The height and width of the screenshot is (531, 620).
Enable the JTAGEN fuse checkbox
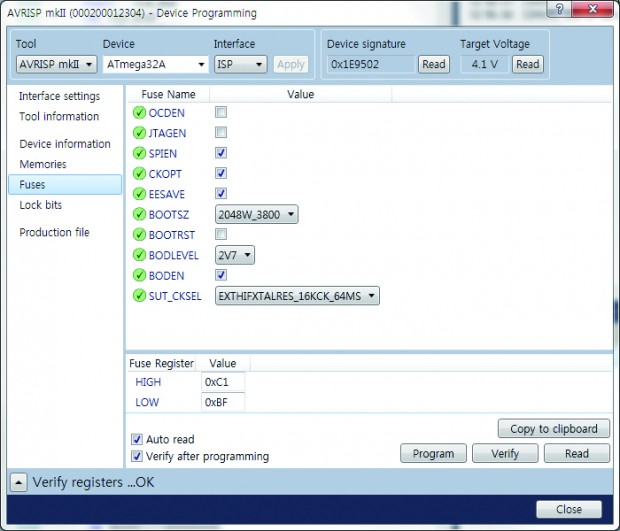tap(221, 132)
